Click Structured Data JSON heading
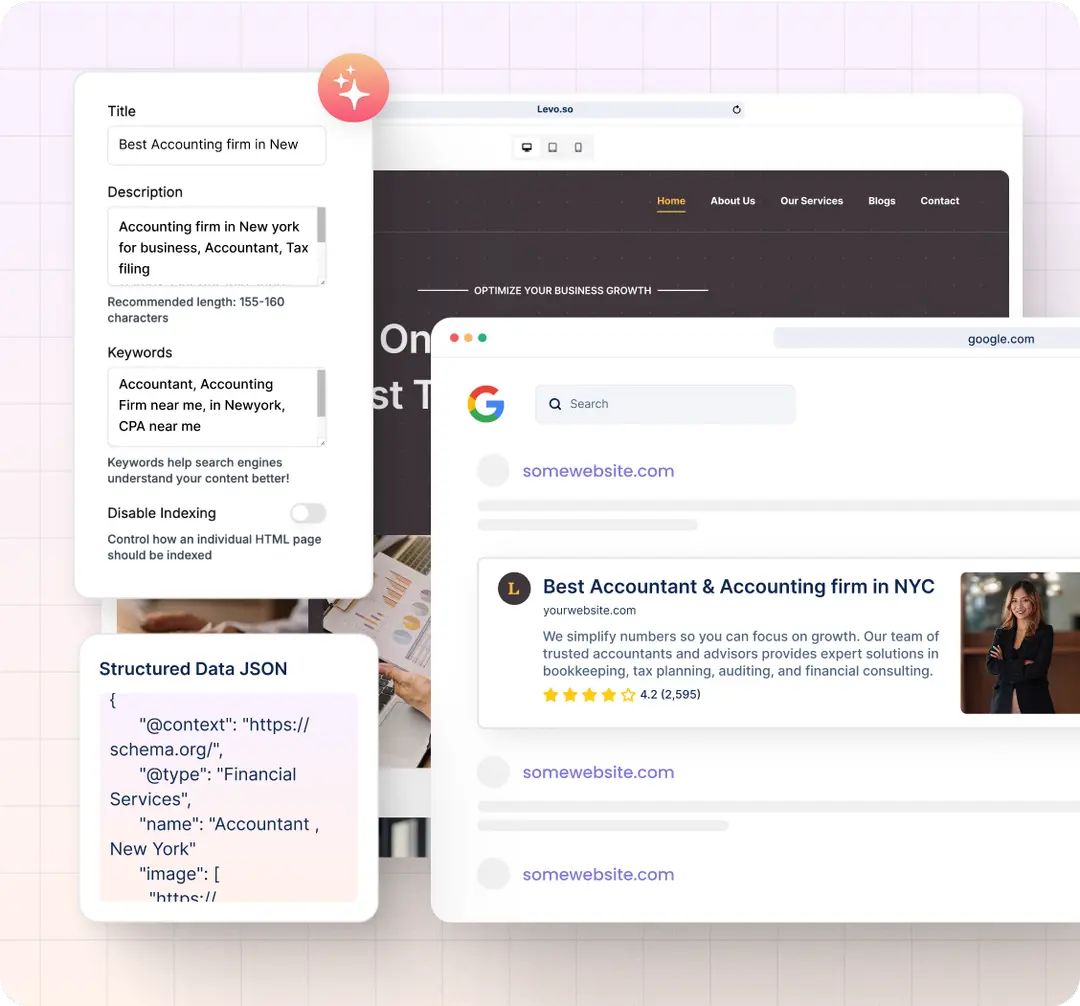1080x1006 pixels. point(193,669)
